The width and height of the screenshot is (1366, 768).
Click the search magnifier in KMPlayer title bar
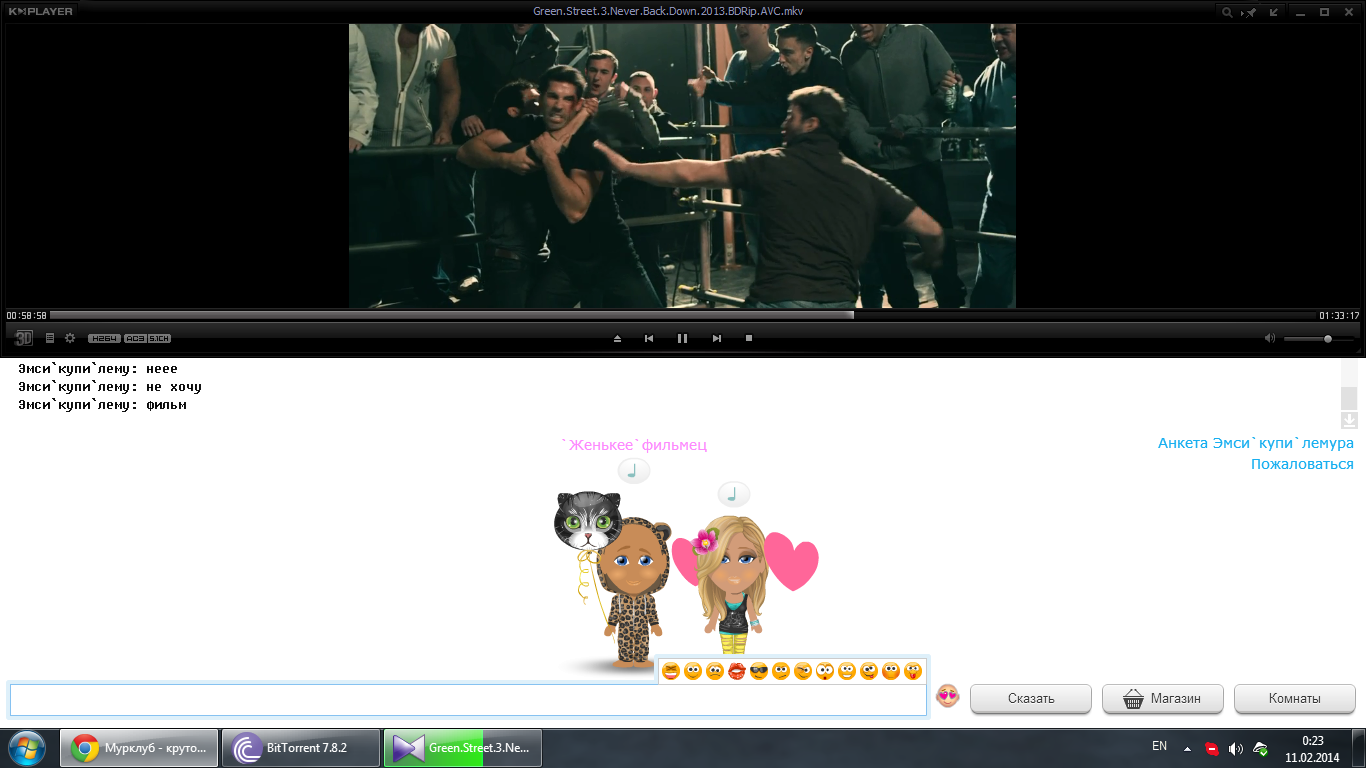[1227, 12]
